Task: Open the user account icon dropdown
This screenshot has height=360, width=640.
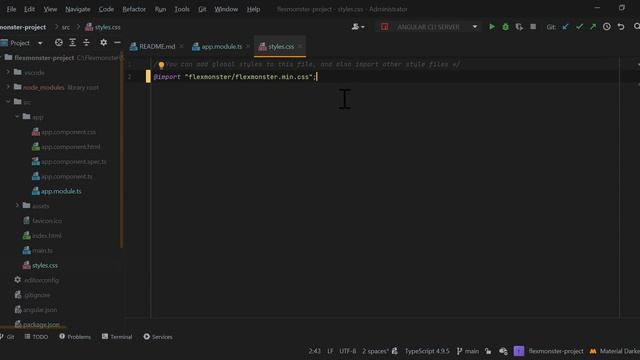Action: (358, 27)
